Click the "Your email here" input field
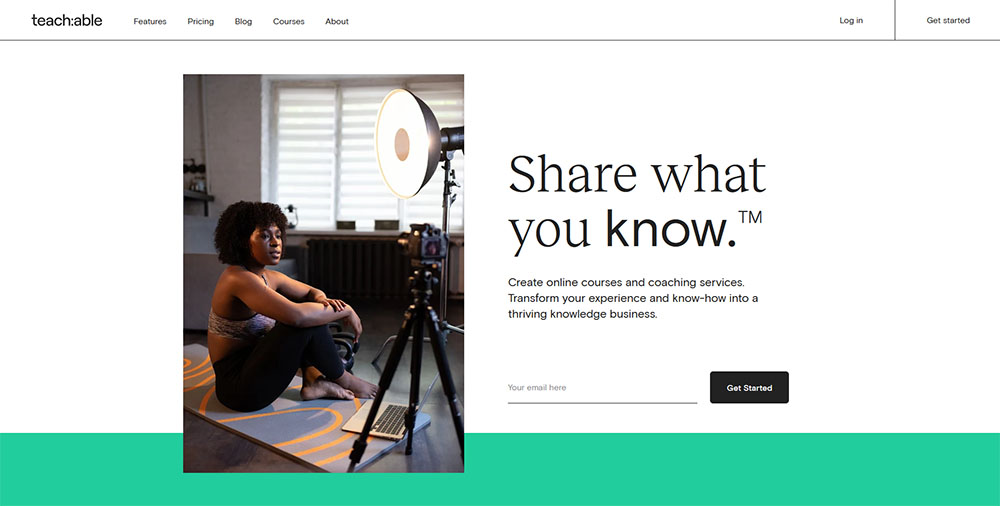The width and height of the screenshot is (1000, 506). click(x=602, y=388)
